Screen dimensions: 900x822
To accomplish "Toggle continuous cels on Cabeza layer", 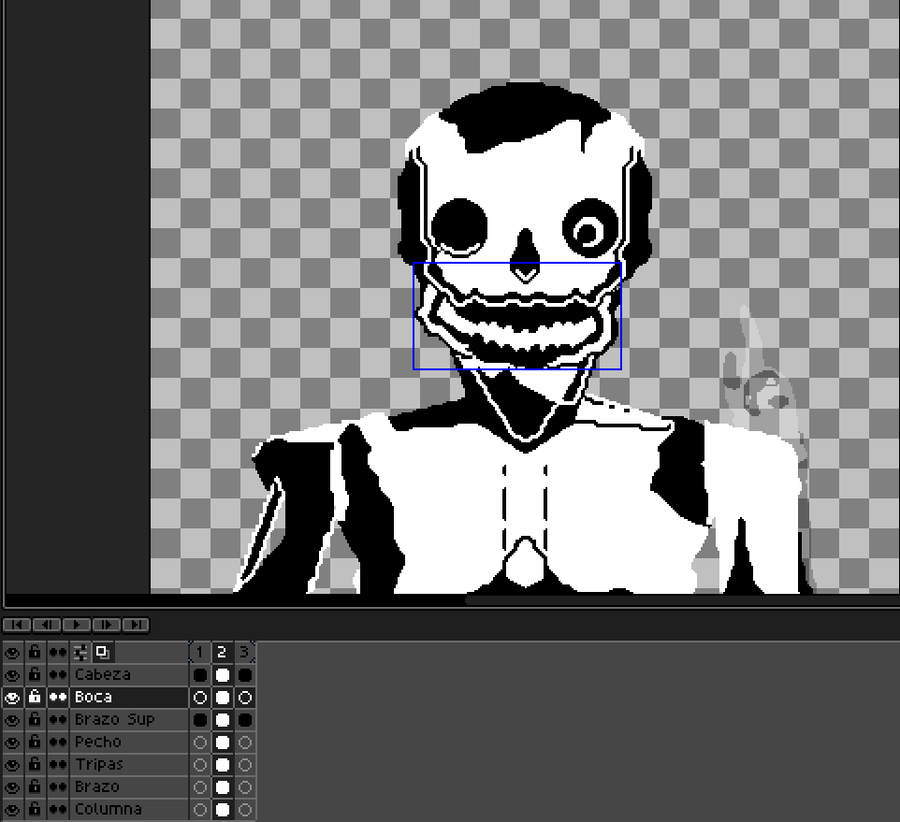I will pos(57,674).
